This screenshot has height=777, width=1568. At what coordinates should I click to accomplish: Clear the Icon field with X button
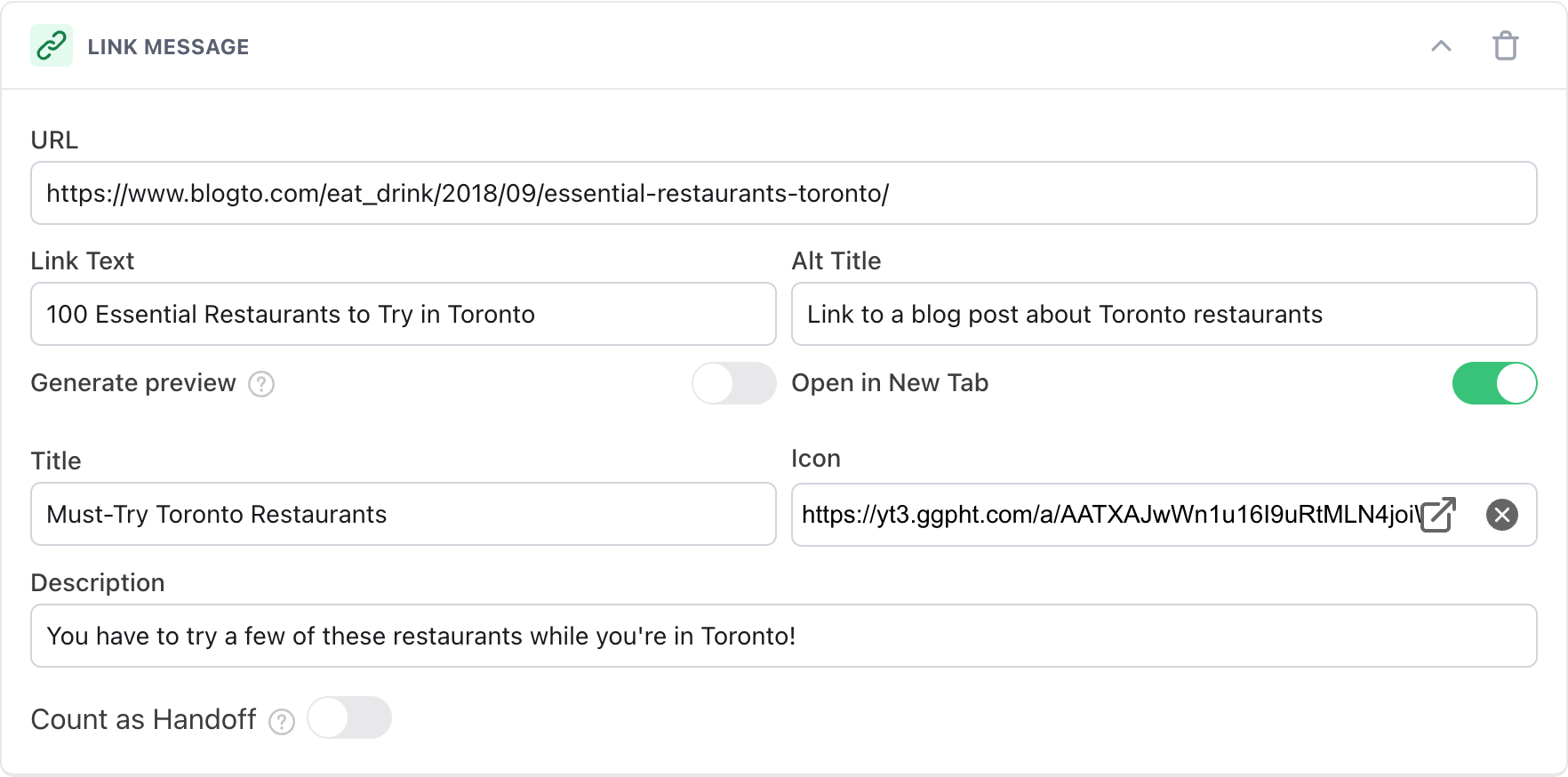pos(1501,515)
